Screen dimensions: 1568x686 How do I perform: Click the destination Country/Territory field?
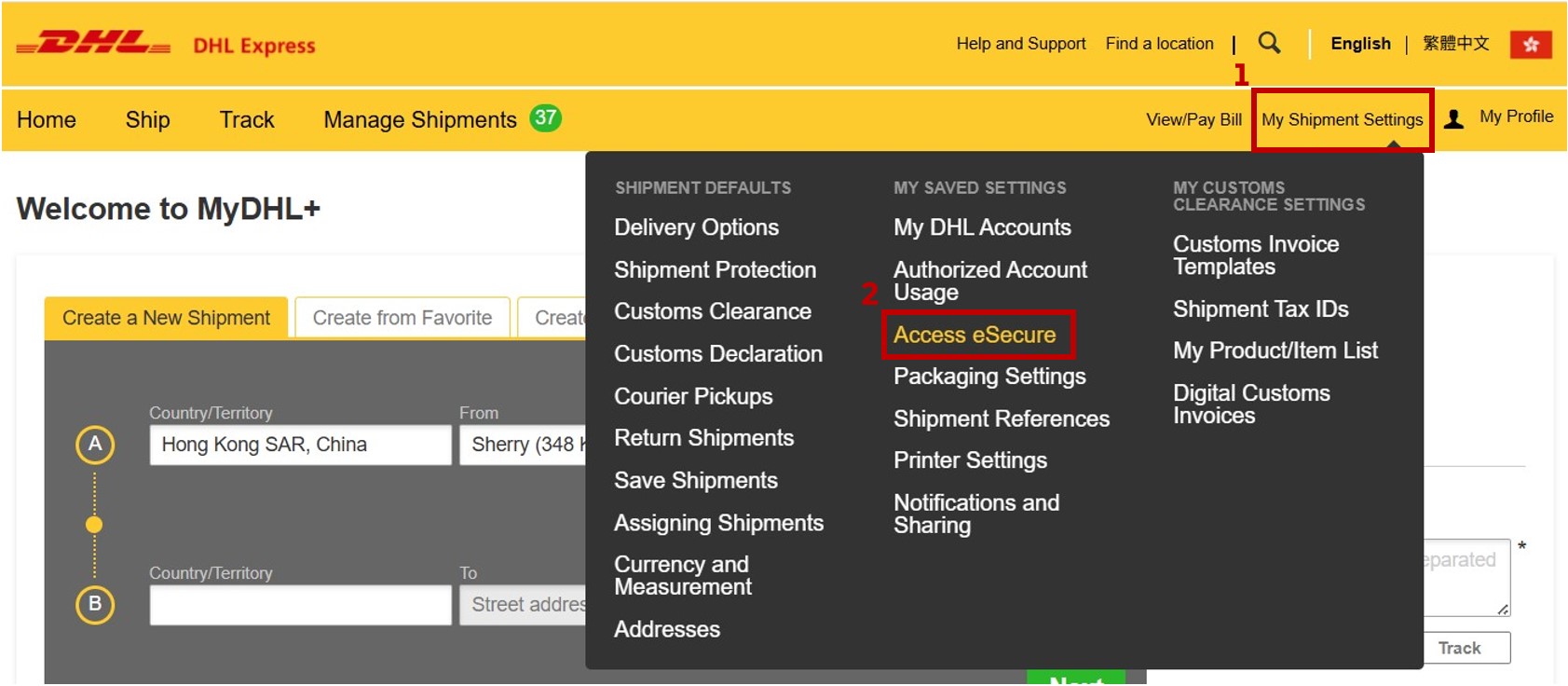click(300, 605)
